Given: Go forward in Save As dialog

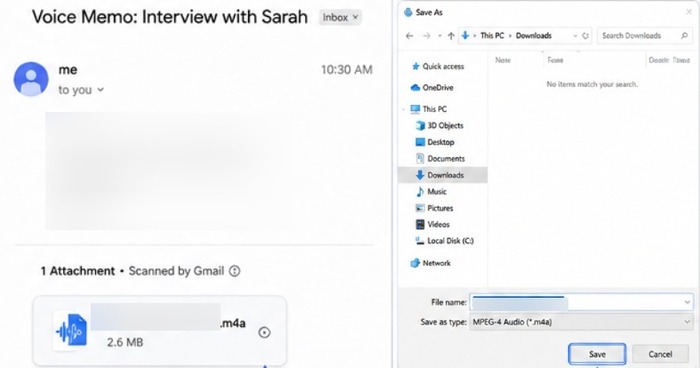Looking at the screenshot, I should [426, 36].
